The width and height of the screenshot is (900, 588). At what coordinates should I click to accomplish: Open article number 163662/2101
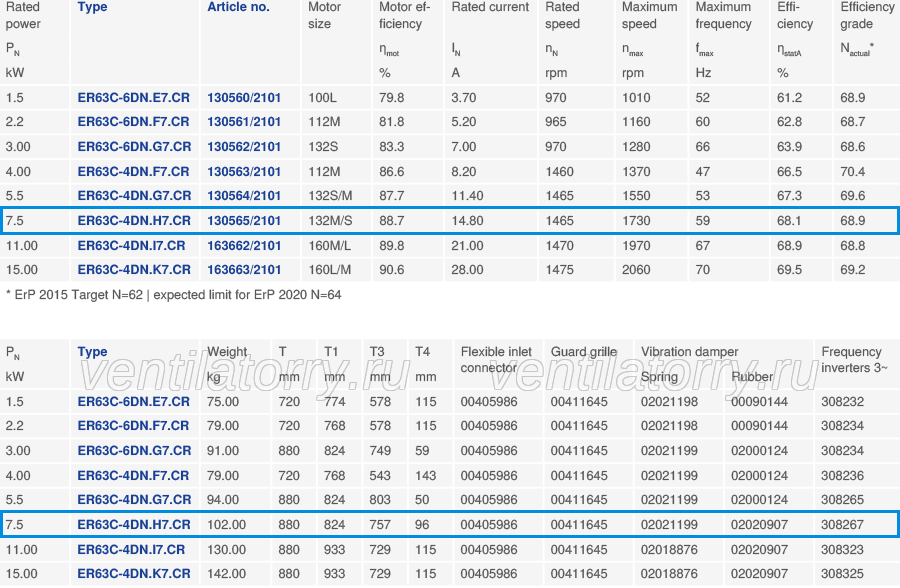[244, 246]
